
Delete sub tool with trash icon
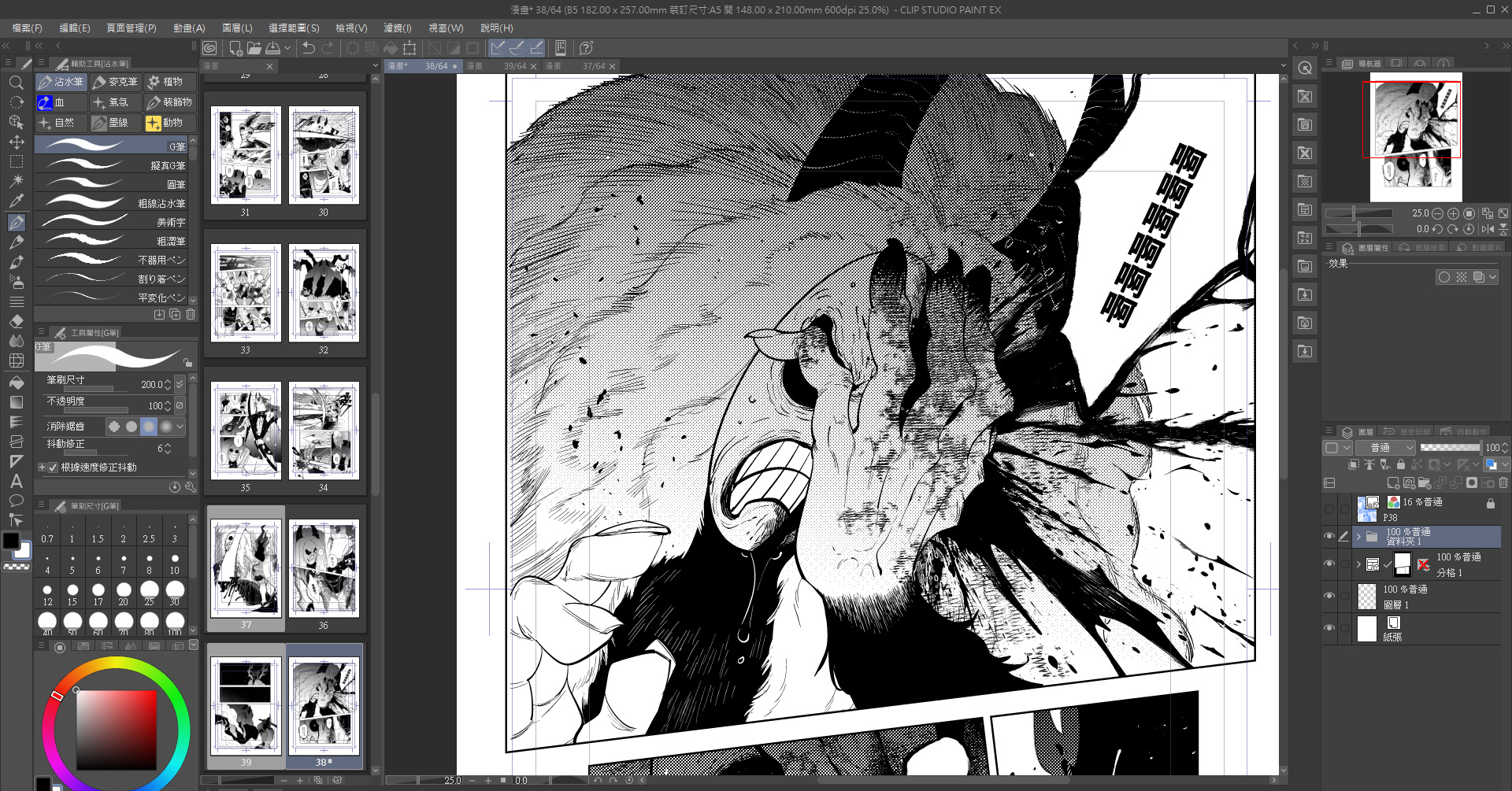pyautogui.click(x=191, y=314)
